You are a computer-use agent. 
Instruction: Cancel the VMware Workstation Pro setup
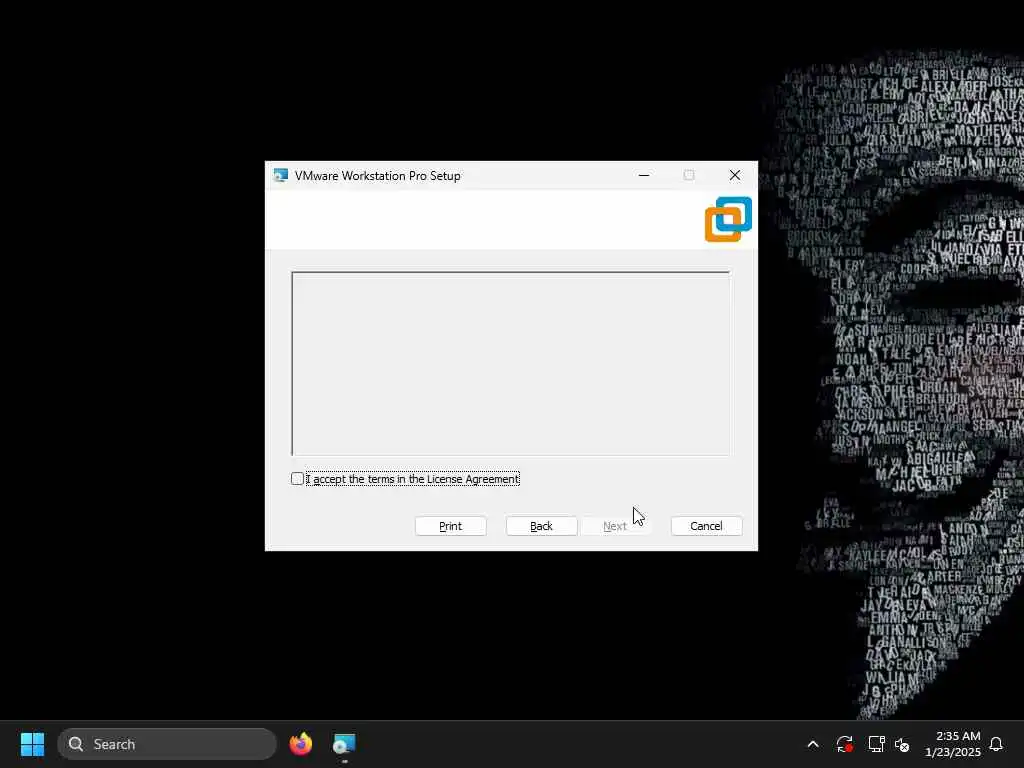click(x=707, y=526)
